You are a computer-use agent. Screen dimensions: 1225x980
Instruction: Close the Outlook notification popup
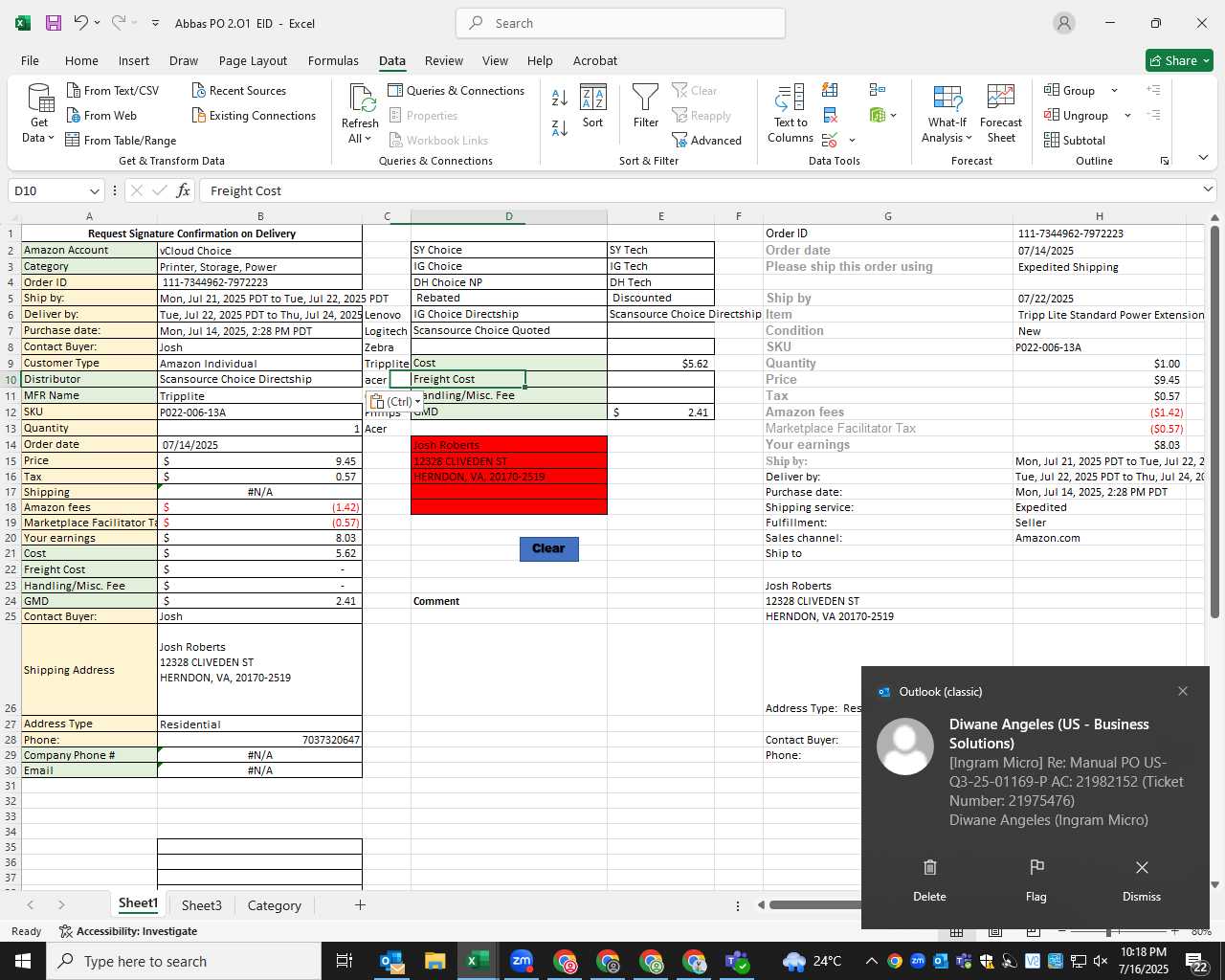pyautogui.click(x=1183, y=691)
